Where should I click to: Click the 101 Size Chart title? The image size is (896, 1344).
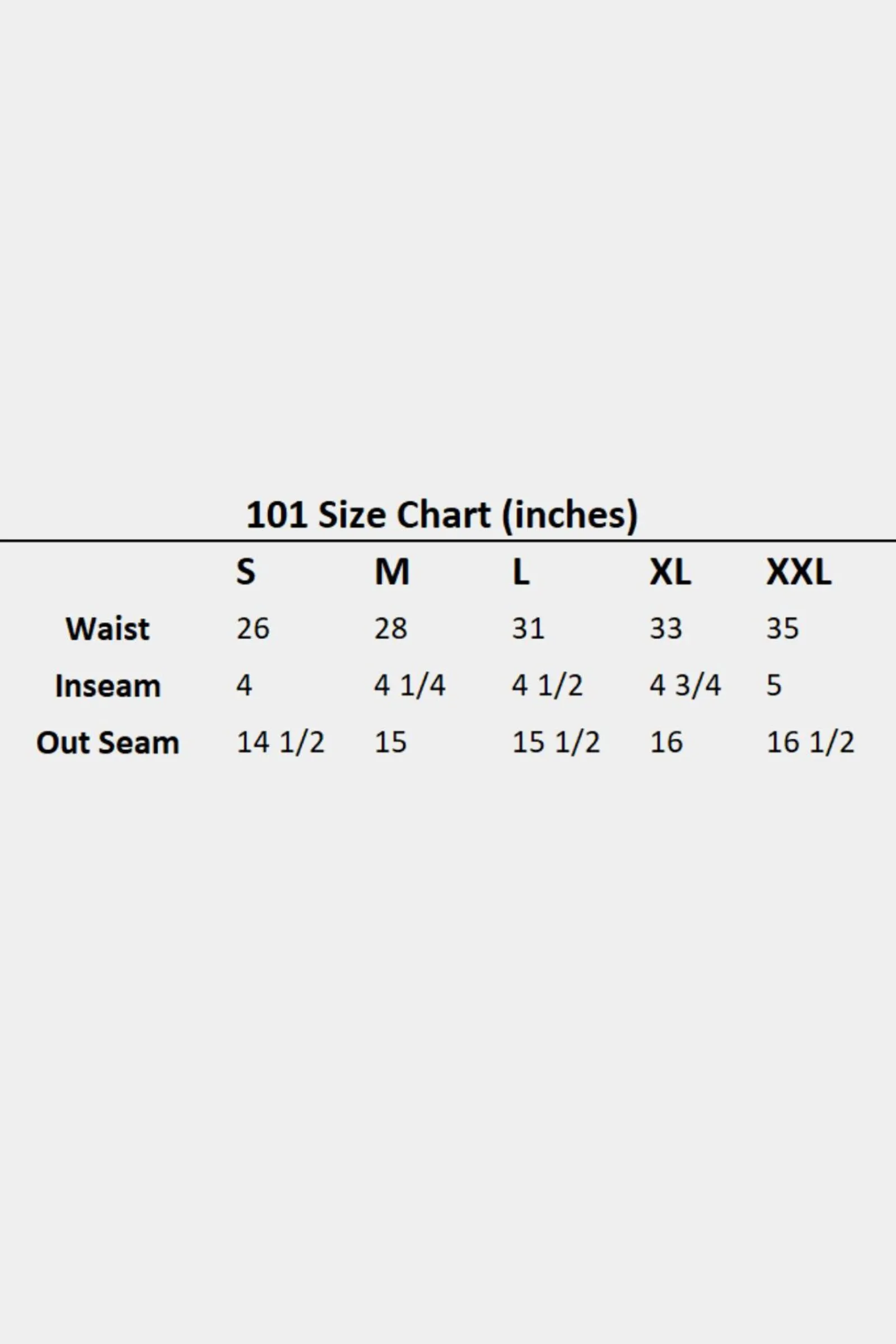tap(442, 516)
